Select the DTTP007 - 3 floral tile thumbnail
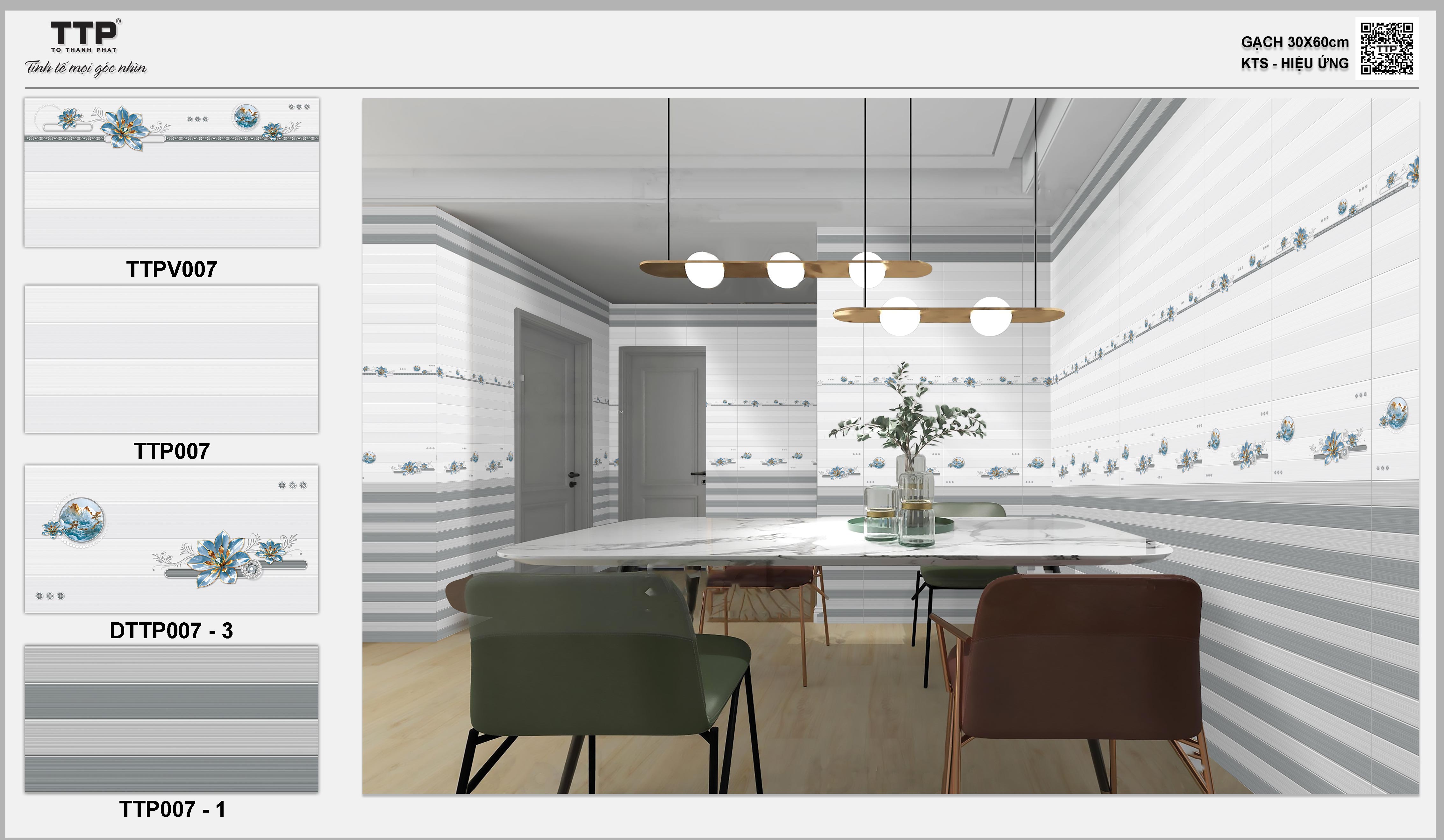Viewport: 1444px width, 840px height. tap(171, 539)
